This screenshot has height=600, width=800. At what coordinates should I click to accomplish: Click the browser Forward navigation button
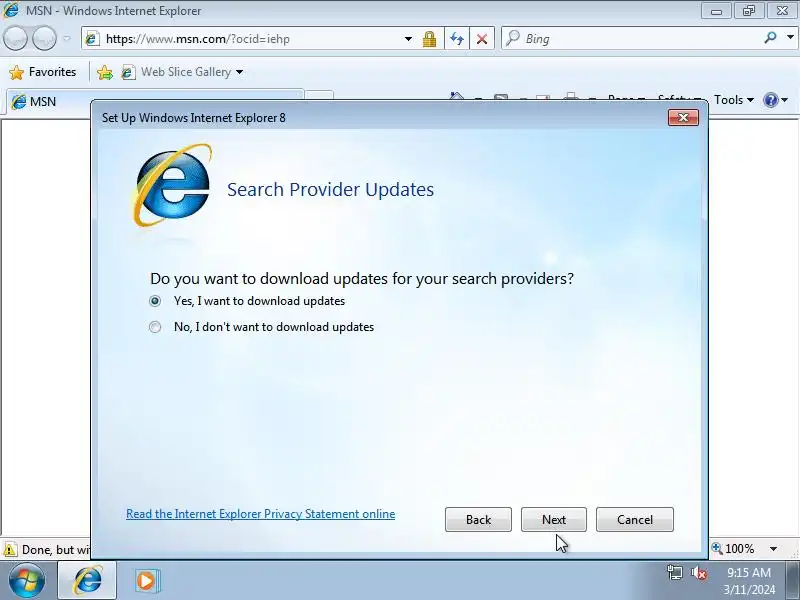tap(45, 38)
